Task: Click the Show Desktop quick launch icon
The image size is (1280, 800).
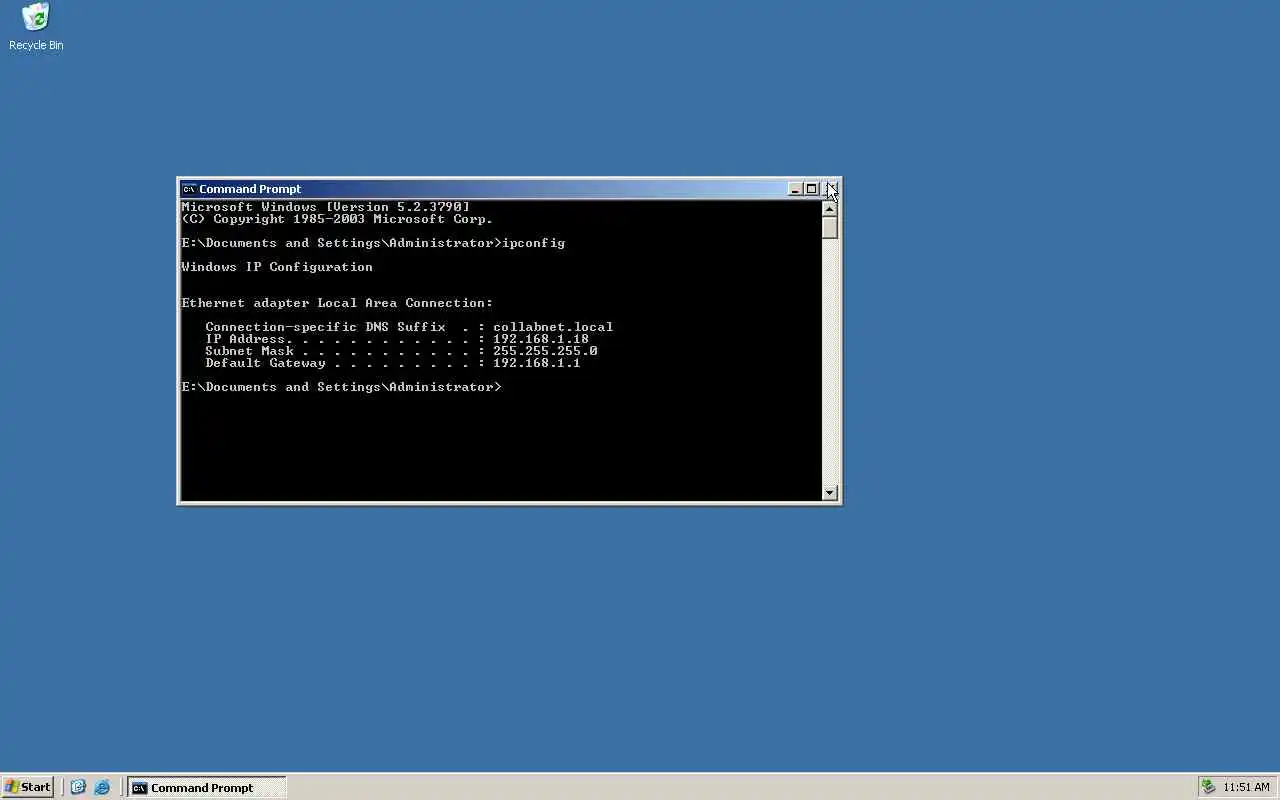Action: tap(78, 787)
